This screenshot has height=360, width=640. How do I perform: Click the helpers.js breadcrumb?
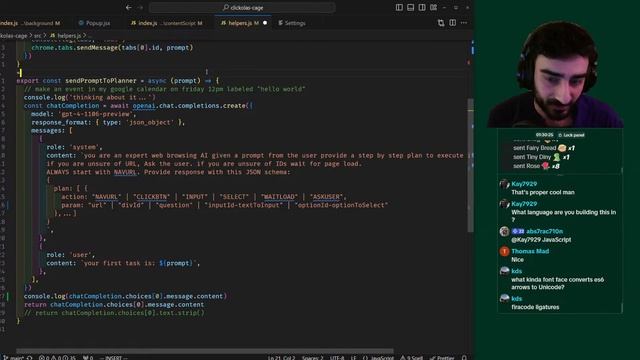pos(69,36)
